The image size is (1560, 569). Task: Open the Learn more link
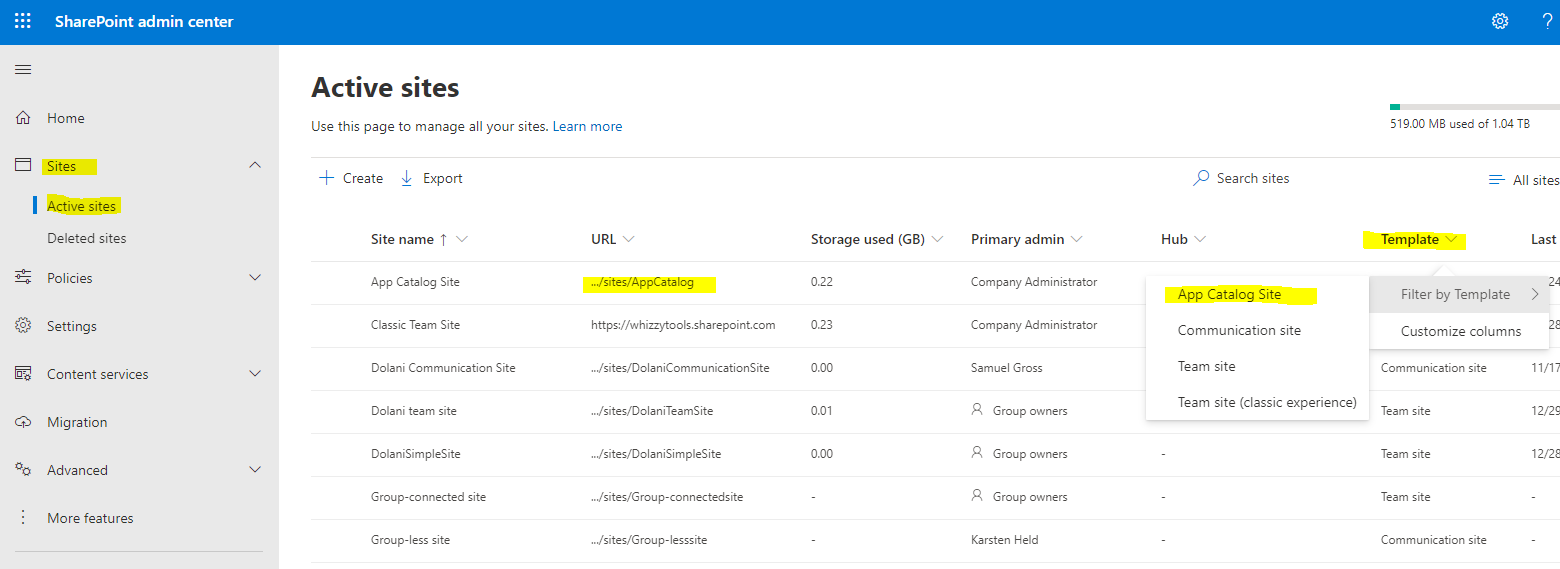587,126
